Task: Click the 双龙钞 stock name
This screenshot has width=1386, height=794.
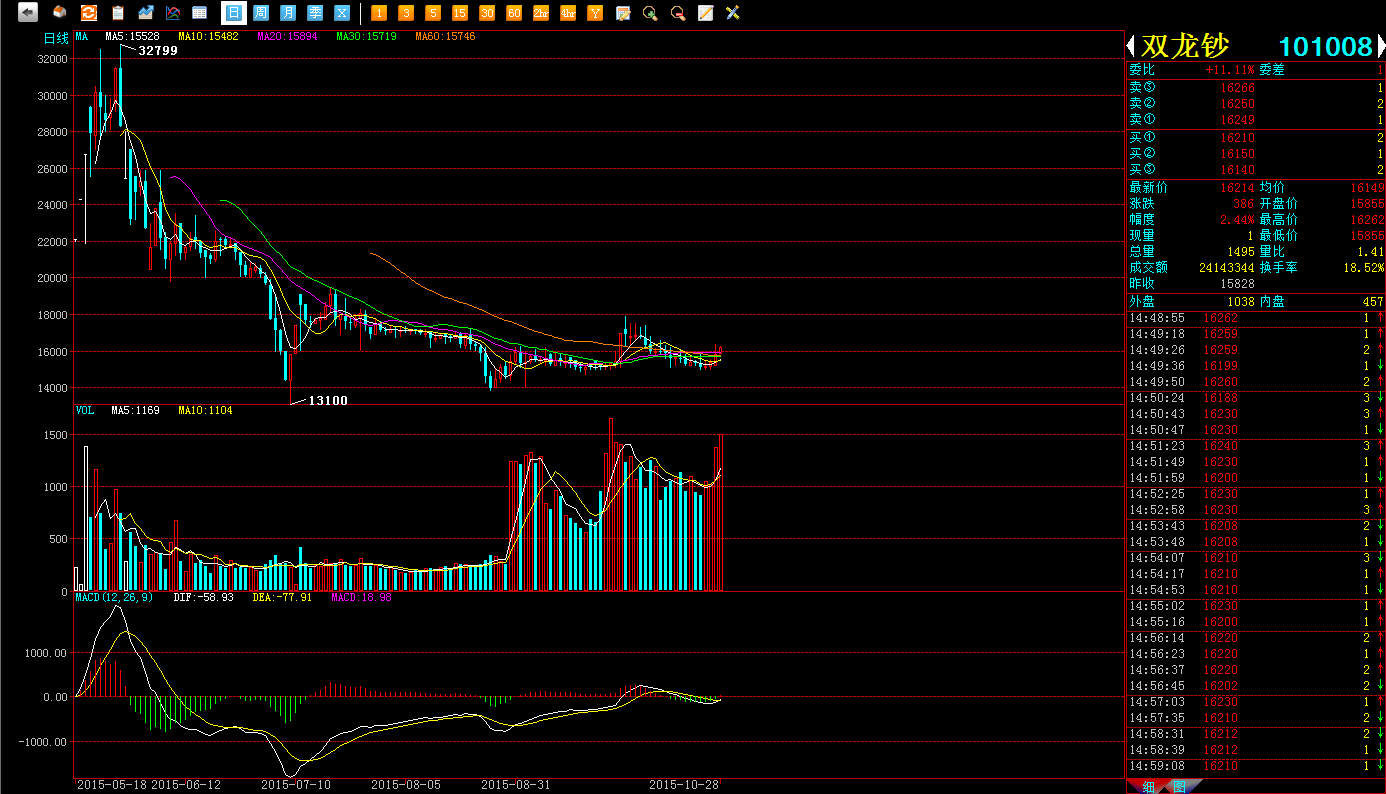Action: [x=1185, y=46]
